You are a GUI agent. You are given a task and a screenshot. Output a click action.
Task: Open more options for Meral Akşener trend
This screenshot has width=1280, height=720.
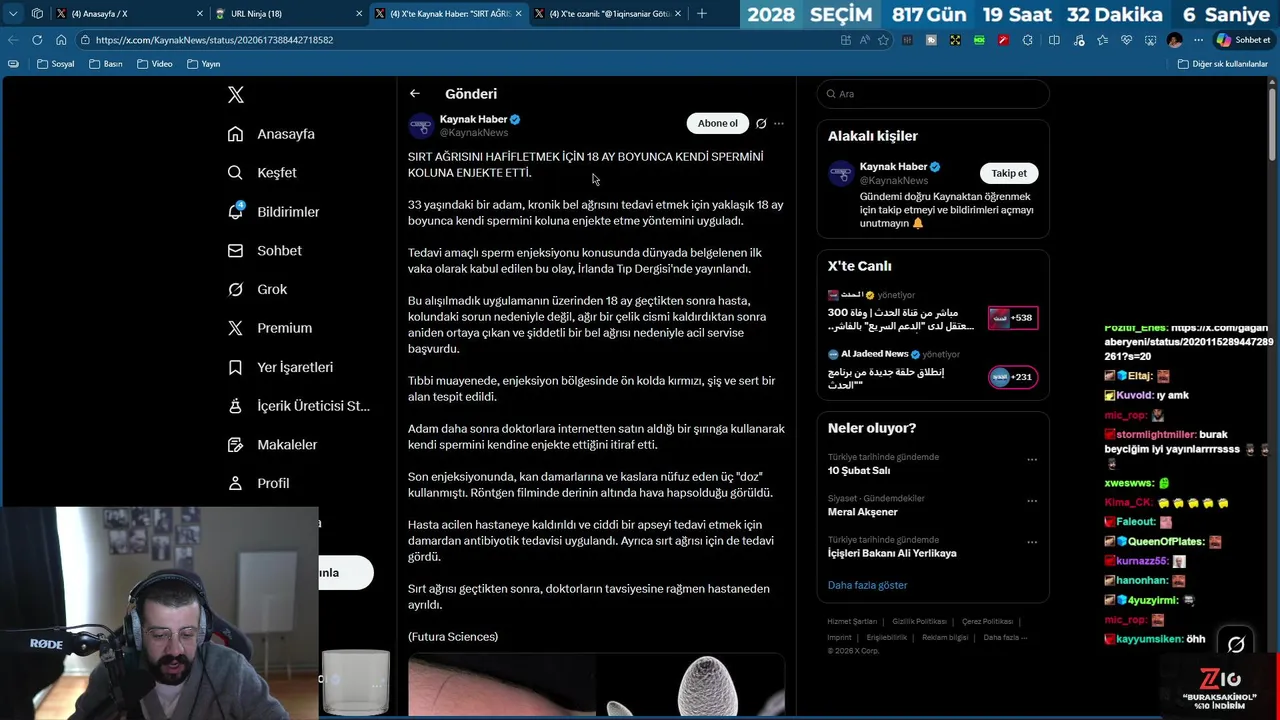pos(1032,501)
